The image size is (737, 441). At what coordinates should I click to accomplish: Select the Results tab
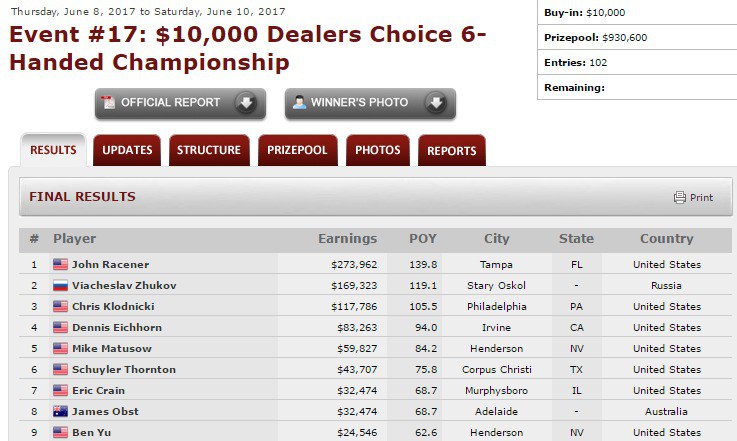[53, 151]
